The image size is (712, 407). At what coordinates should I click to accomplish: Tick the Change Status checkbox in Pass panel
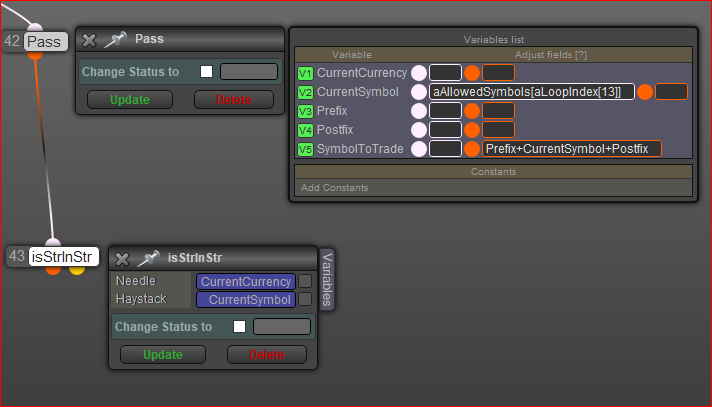pyautogui.click(x=206, y=71)
